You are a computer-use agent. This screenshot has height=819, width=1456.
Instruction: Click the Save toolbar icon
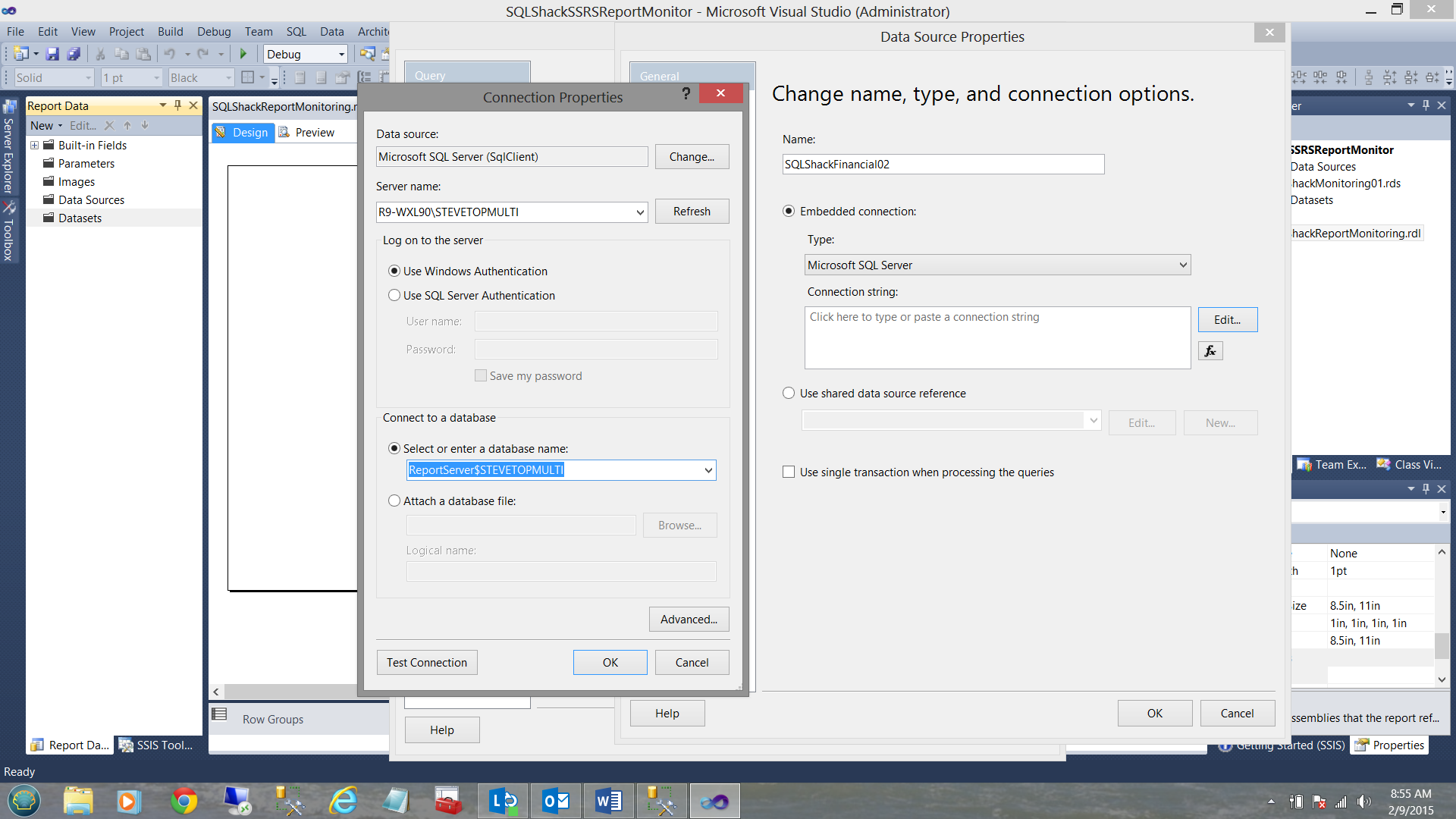(52, 54)
